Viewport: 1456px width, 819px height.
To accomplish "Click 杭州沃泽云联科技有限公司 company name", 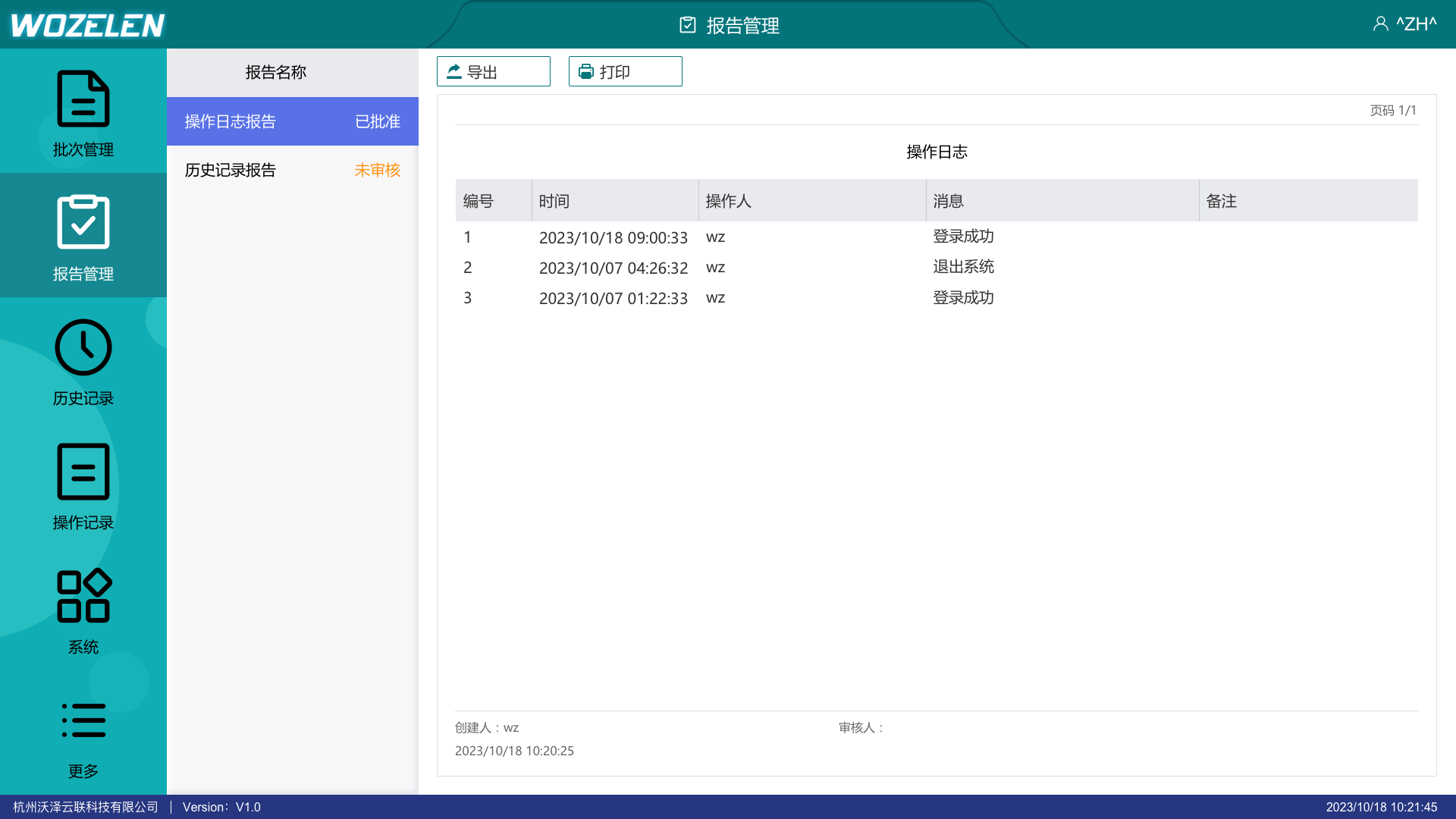I will click(86, 807).
